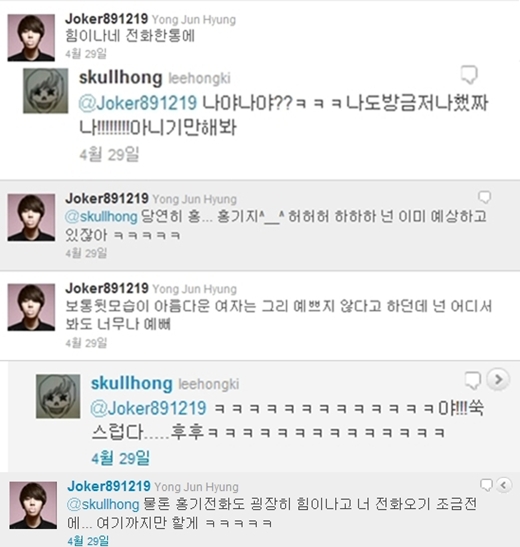Open skullhong's skull avatar on second reply

tap(58, 396)
